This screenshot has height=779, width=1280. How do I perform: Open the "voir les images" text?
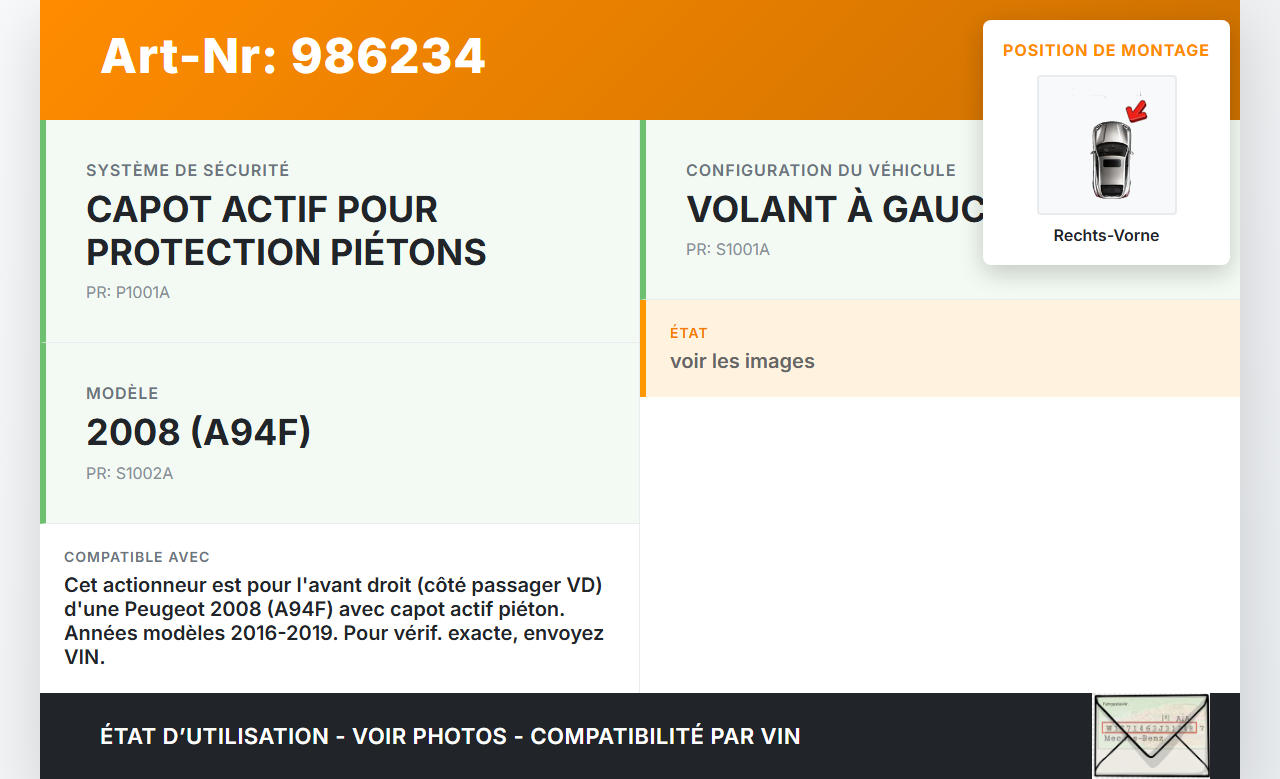[x=742, y=361]
